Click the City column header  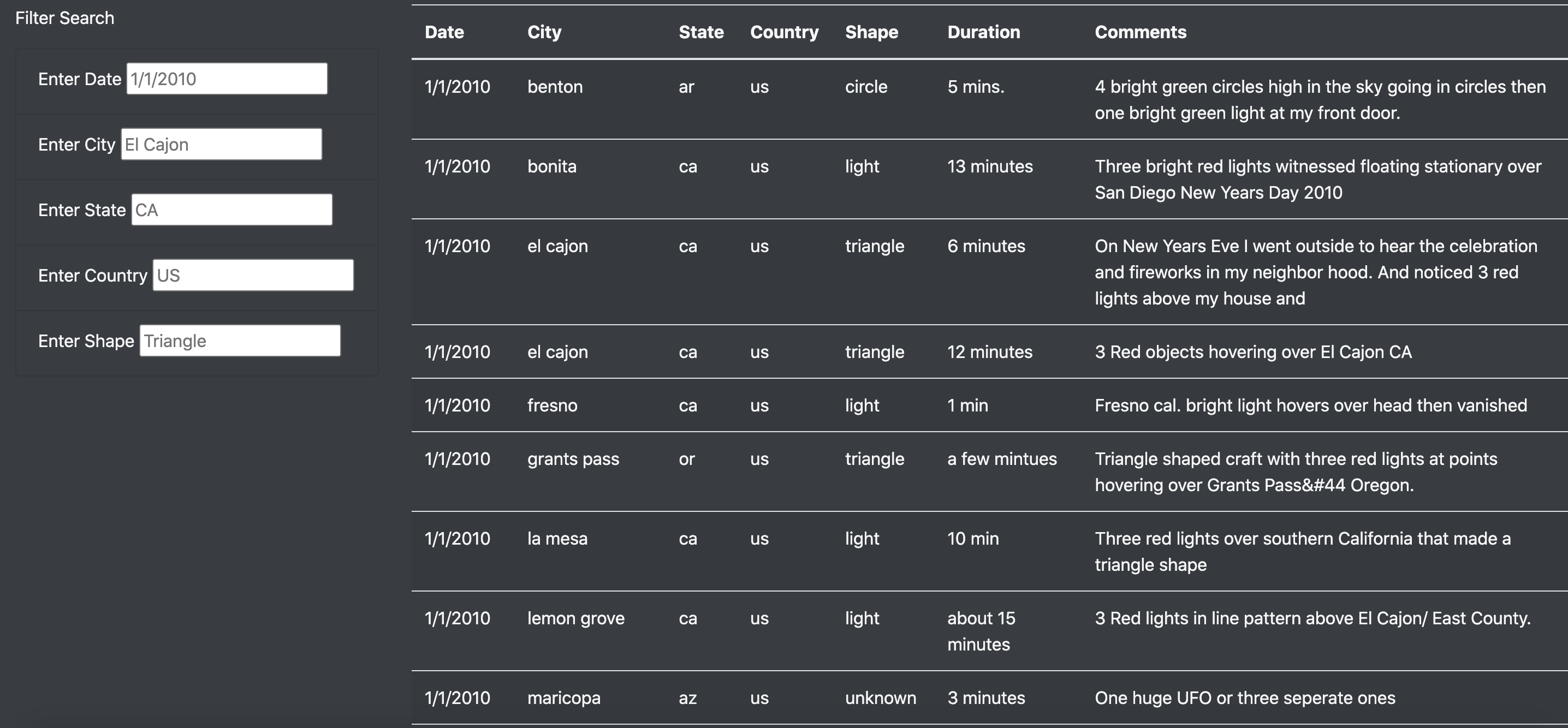click(544, 32)
